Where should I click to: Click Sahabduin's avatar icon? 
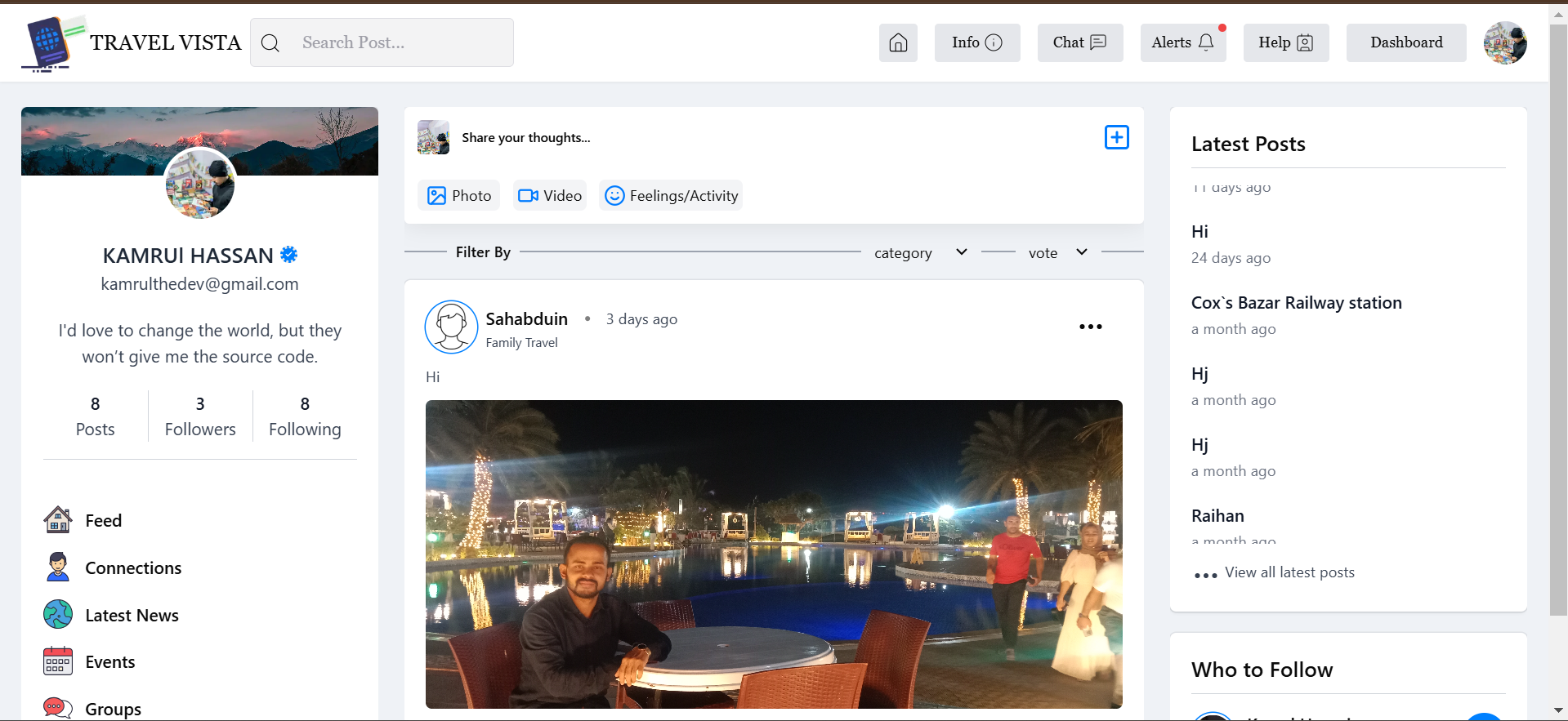point(451,327)
